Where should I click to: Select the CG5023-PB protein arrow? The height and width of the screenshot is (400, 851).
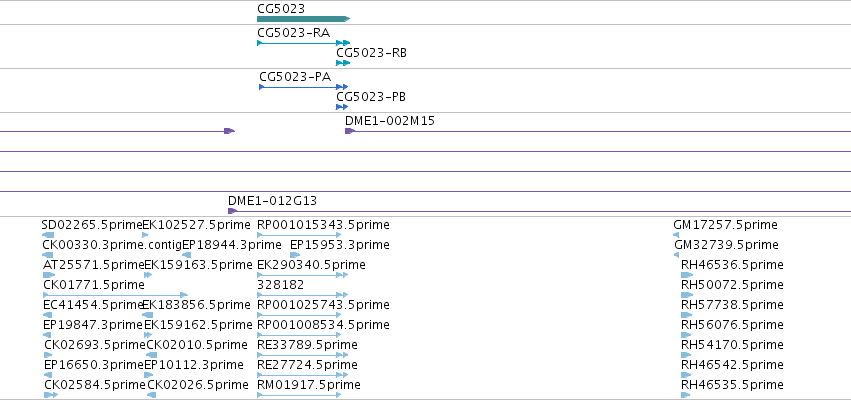pos(342,107)
